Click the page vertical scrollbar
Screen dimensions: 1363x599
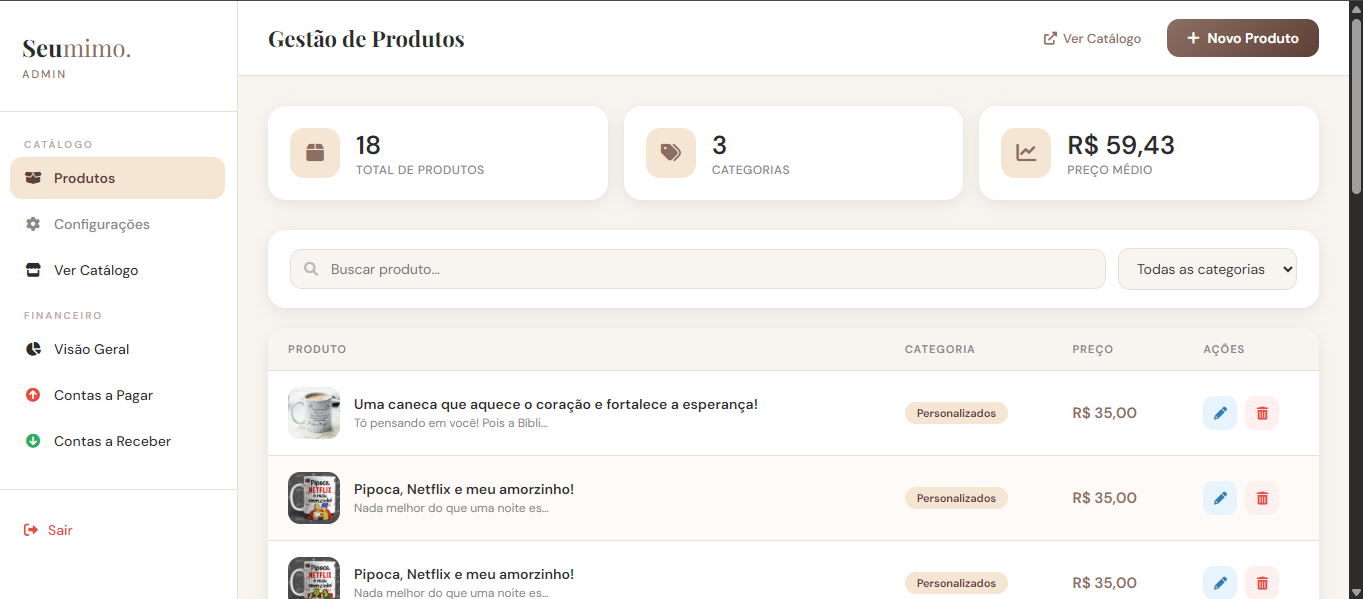coord(1356,105)
